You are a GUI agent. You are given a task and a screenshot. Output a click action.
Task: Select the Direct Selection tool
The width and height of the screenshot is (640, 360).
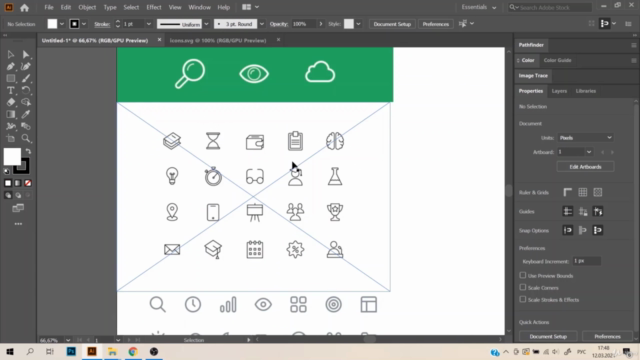pyautogui.click(x=26, y=54)
